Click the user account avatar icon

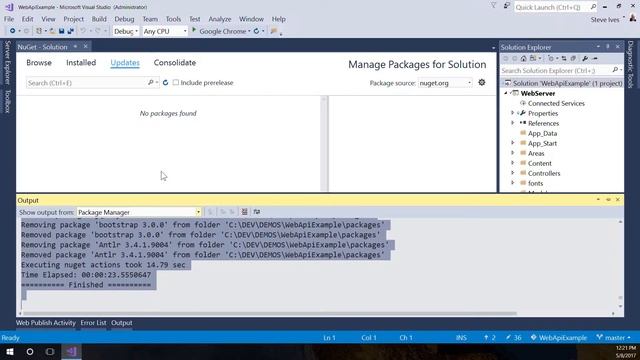633,18
